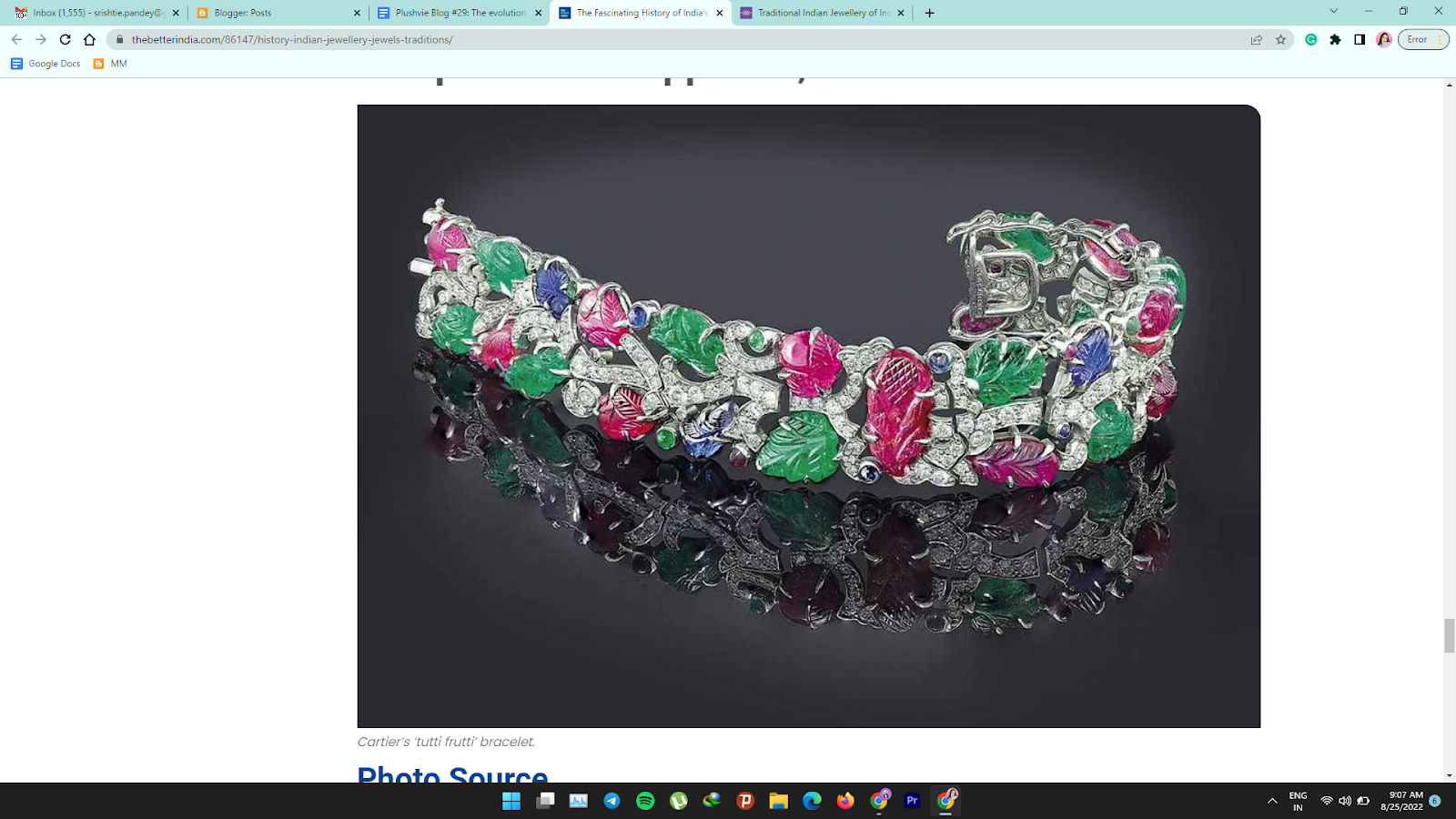Open the MM bookmark
This screenshot has height=819, width=1456.
[110, 64]
